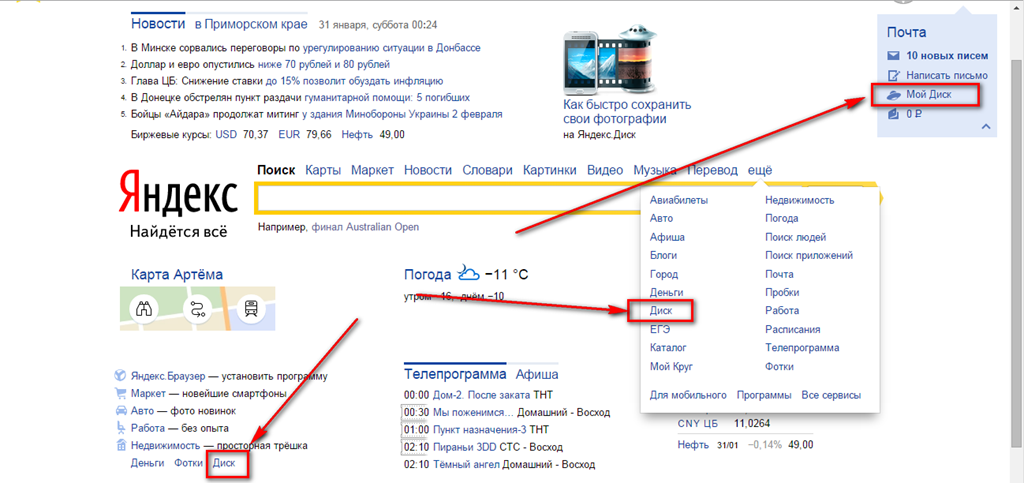Open the ещё services dropdown
The image size is (1024, 483).
point(760,170)
